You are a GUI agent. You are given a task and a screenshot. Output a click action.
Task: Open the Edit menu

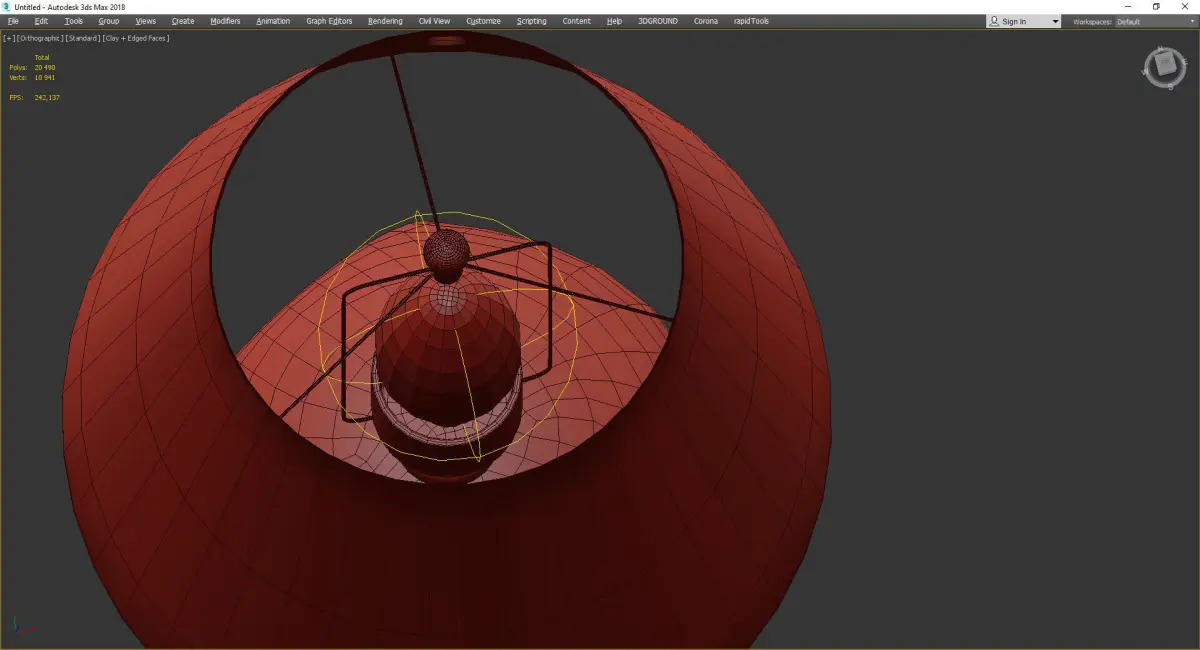[x=41, y=21]
